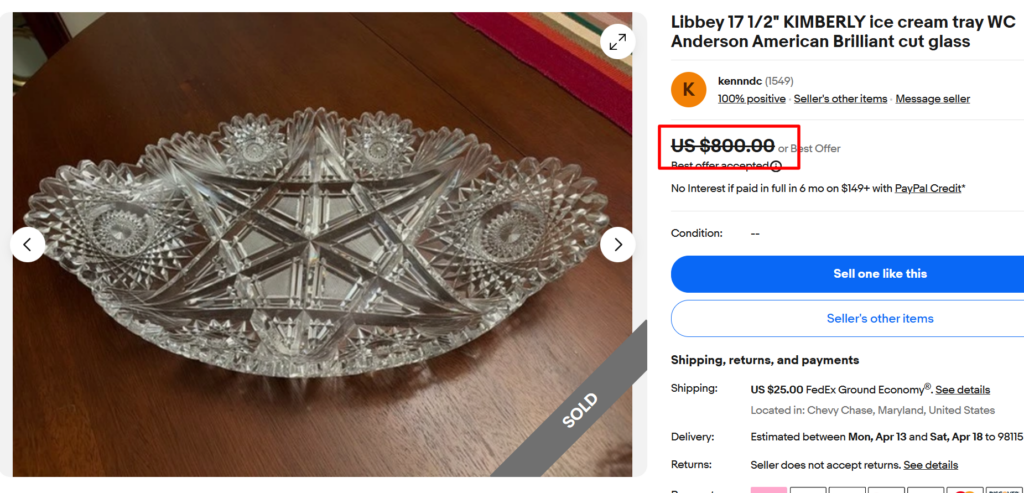See details for FedEx shipping
Viewport: 1024px width, 493px height.
962,389
